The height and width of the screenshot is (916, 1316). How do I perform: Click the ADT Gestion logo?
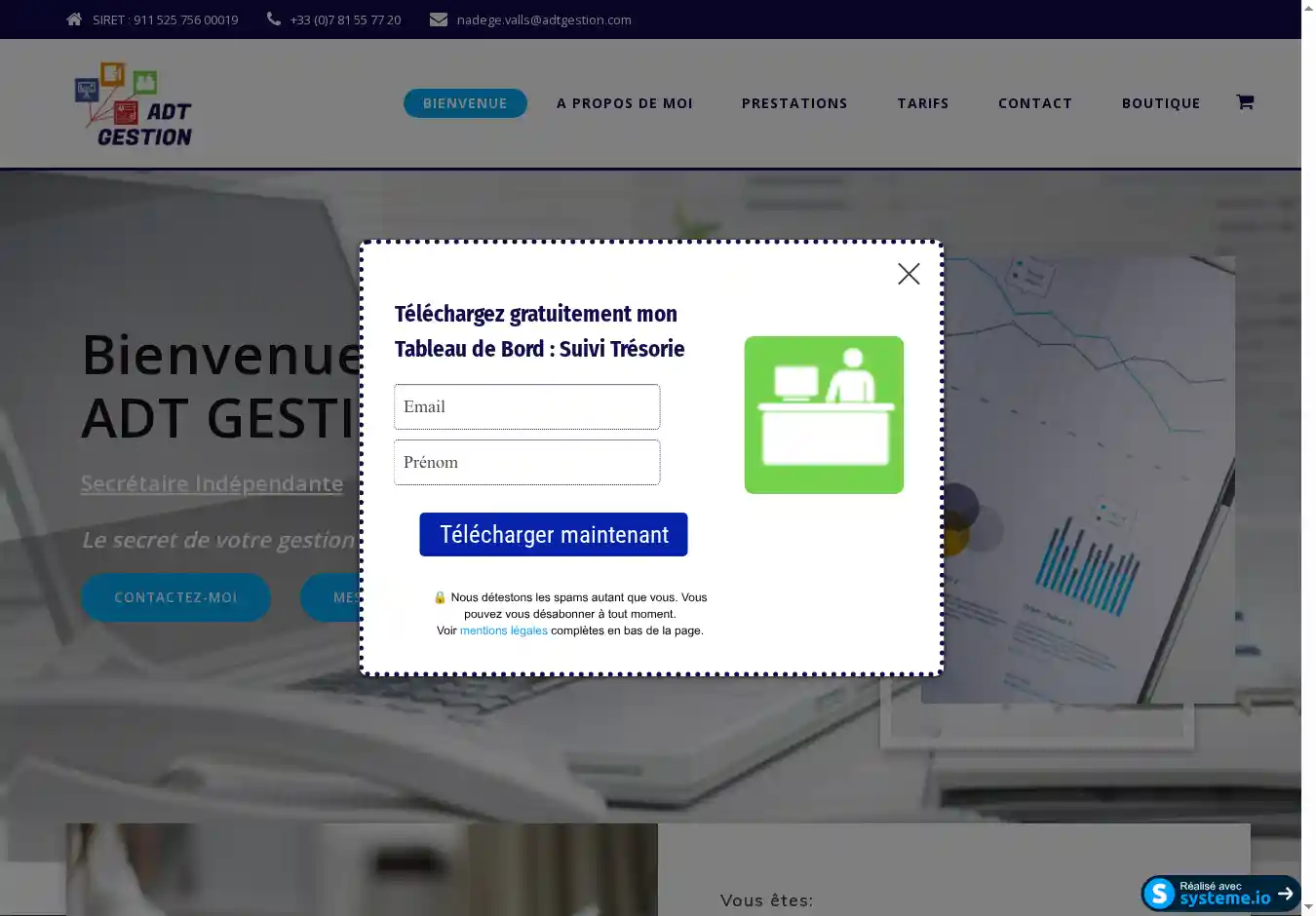point(135,104)
